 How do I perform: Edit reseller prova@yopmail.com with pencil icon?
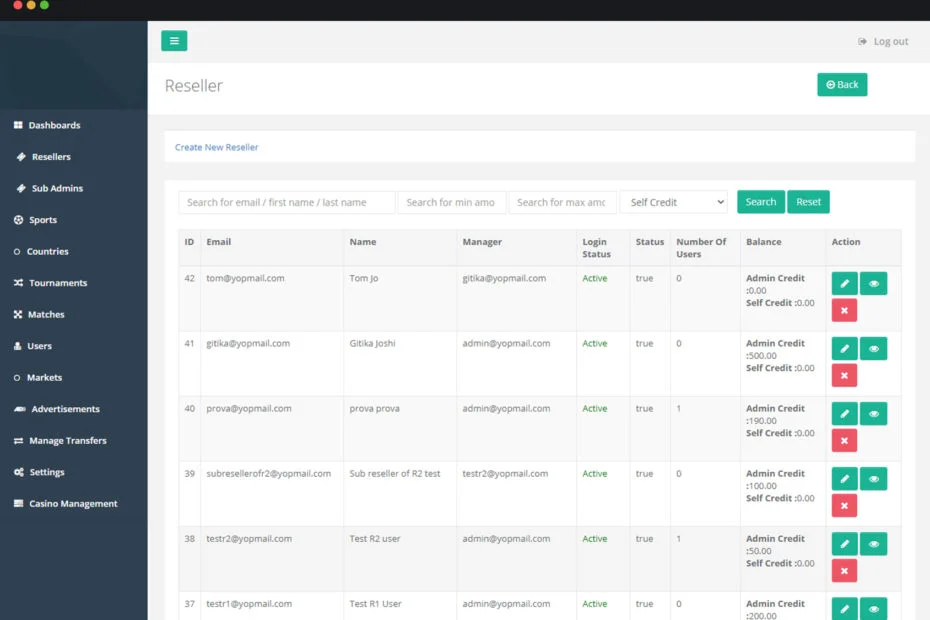[x=844, y=414]
